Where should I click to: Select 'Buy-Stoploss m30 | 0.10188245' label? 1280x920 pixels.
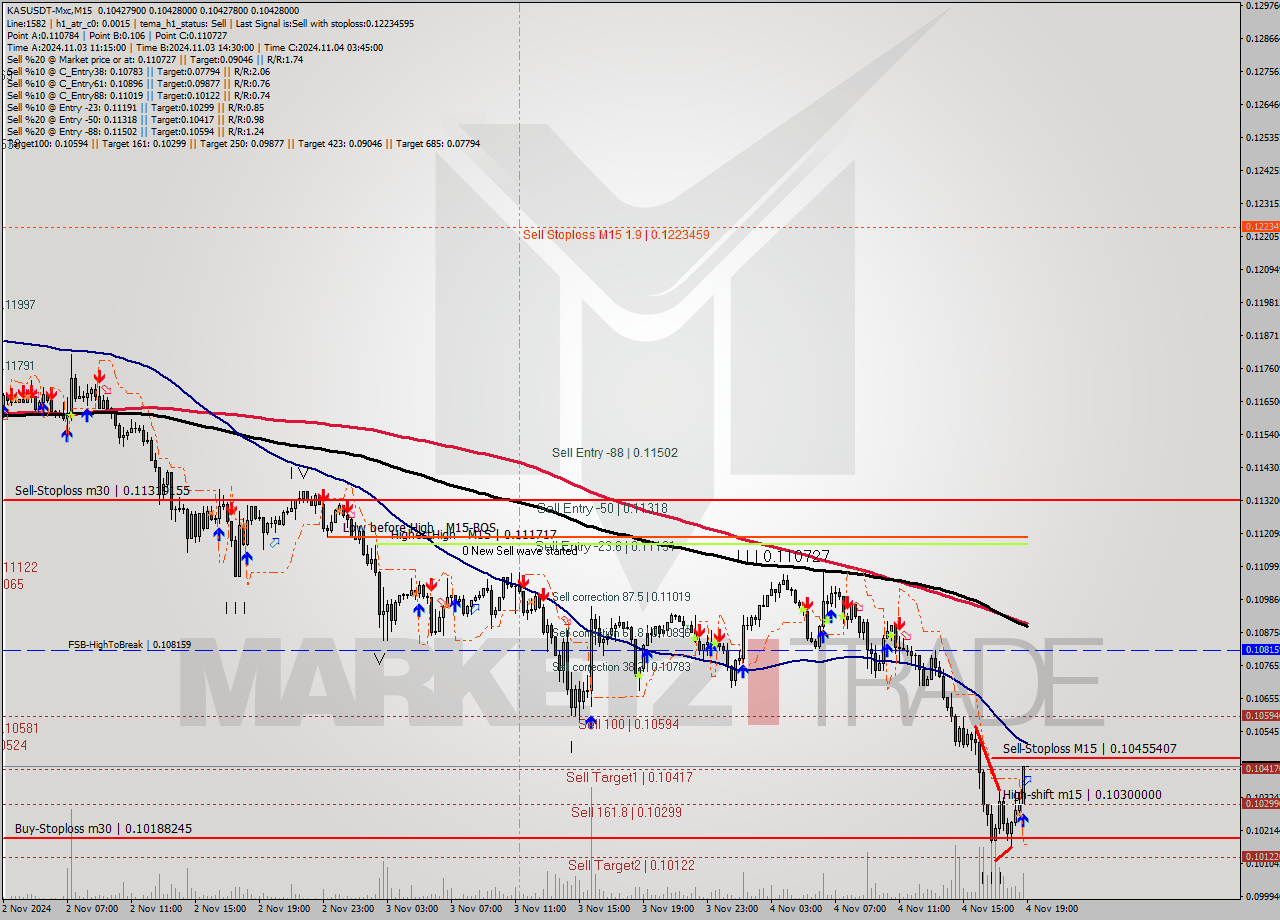pyautogui.click(x=103, y=829)
